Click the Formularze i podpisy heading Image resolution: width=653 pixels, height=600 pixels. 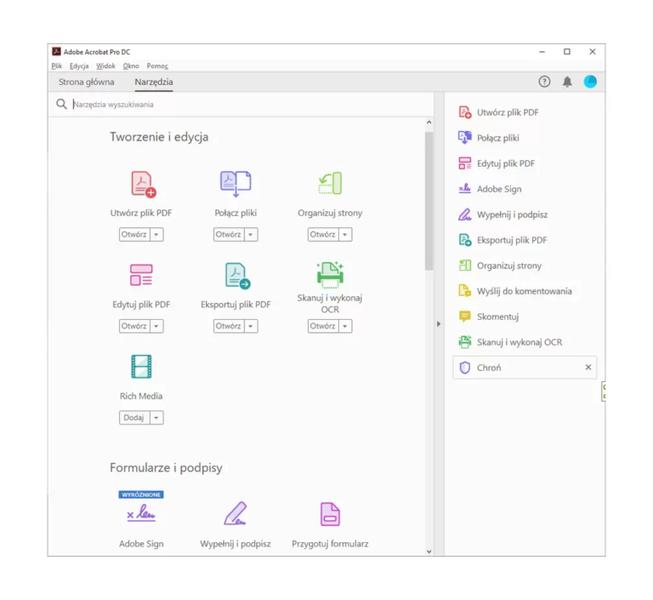166,468
